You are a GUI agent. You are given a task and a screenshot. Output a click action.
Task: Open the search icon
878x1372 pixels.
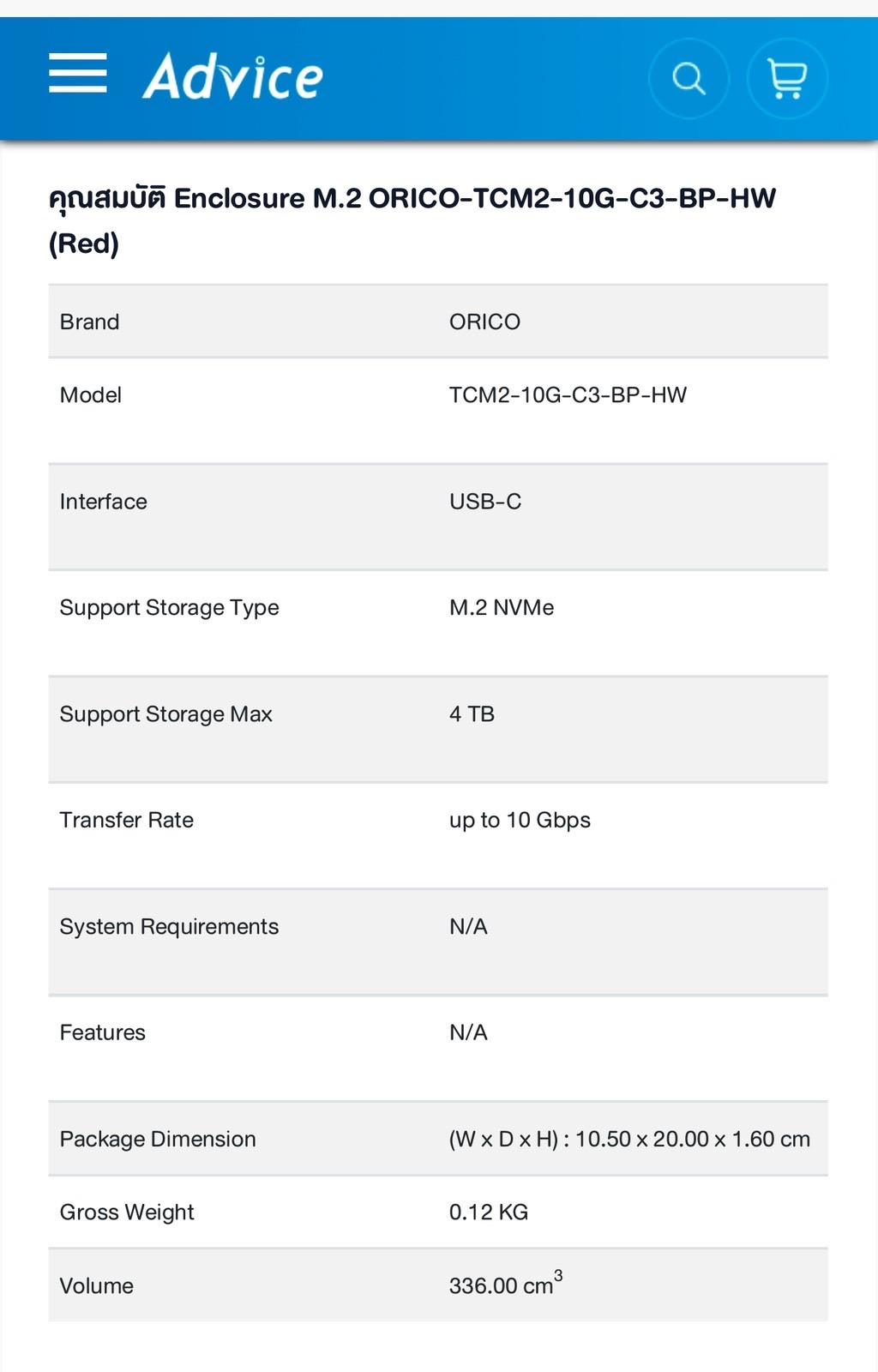click(x=689, y=79)
